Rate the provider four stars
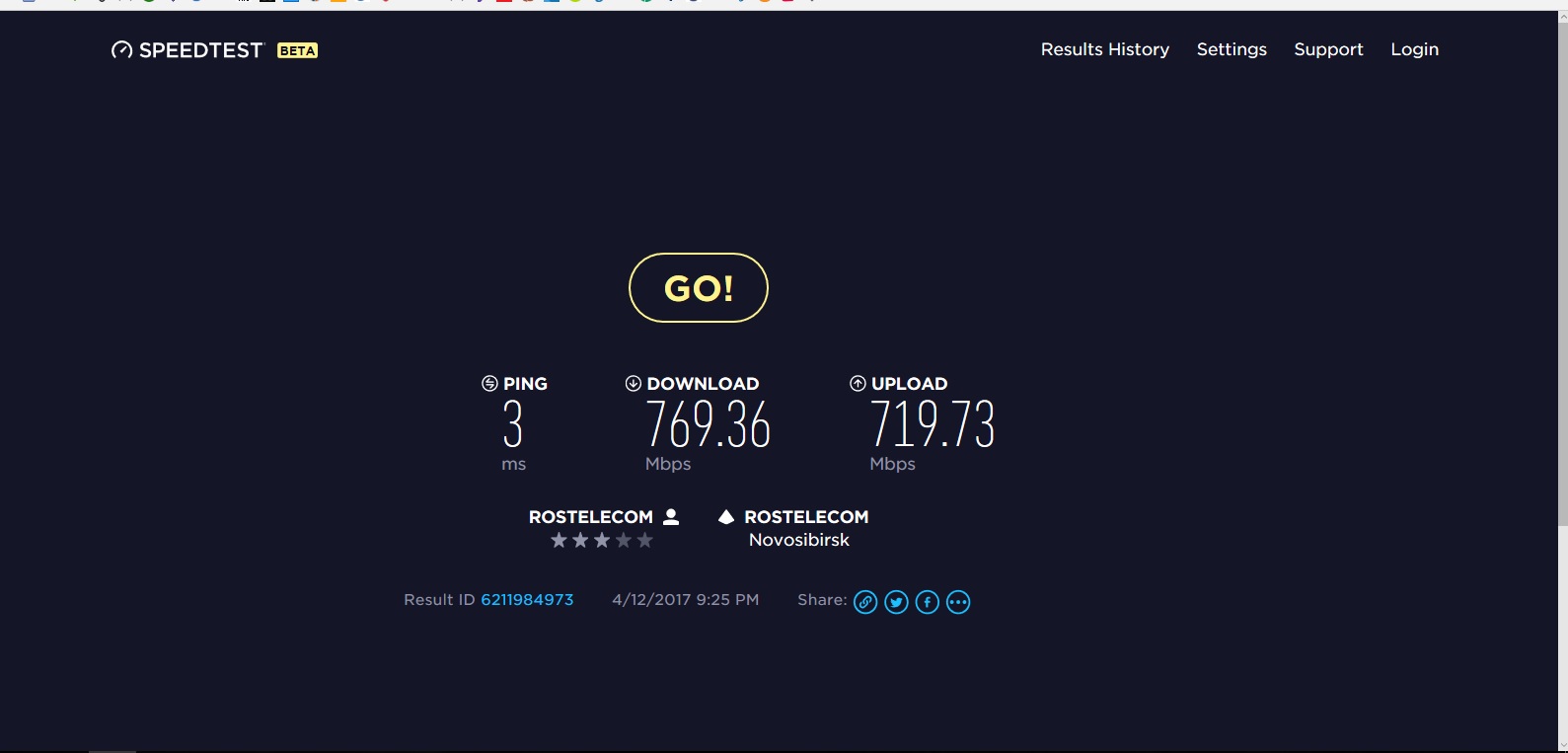1568x753 pixels. pos(624,540)
